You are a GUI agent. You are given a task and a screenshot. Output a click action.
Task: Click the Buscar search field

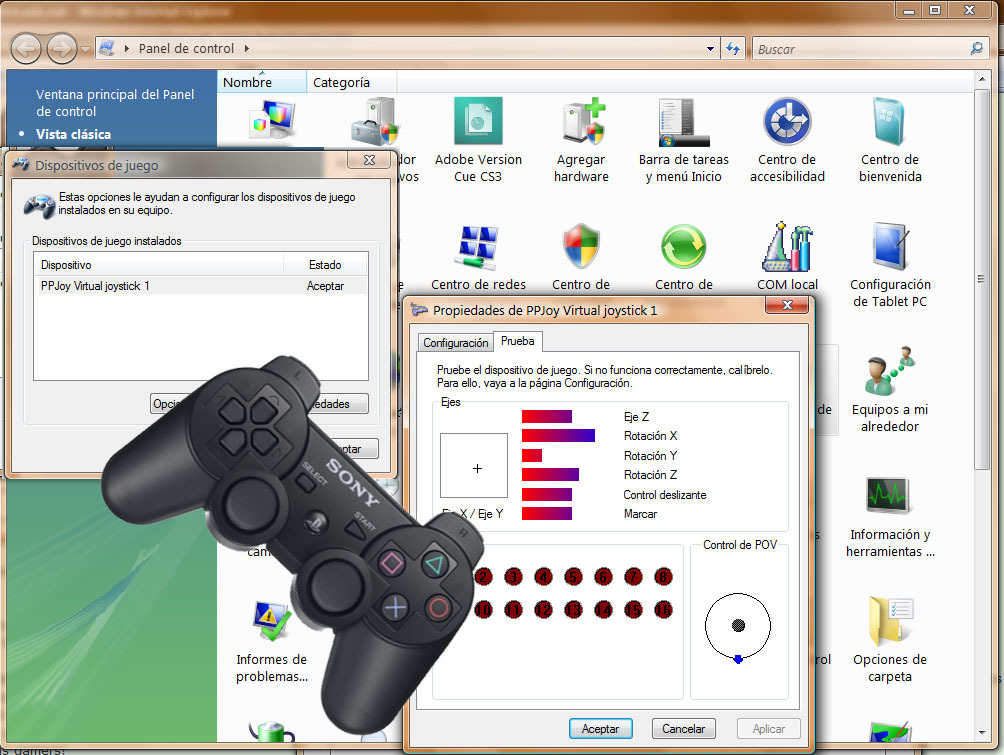coord(860,48)
